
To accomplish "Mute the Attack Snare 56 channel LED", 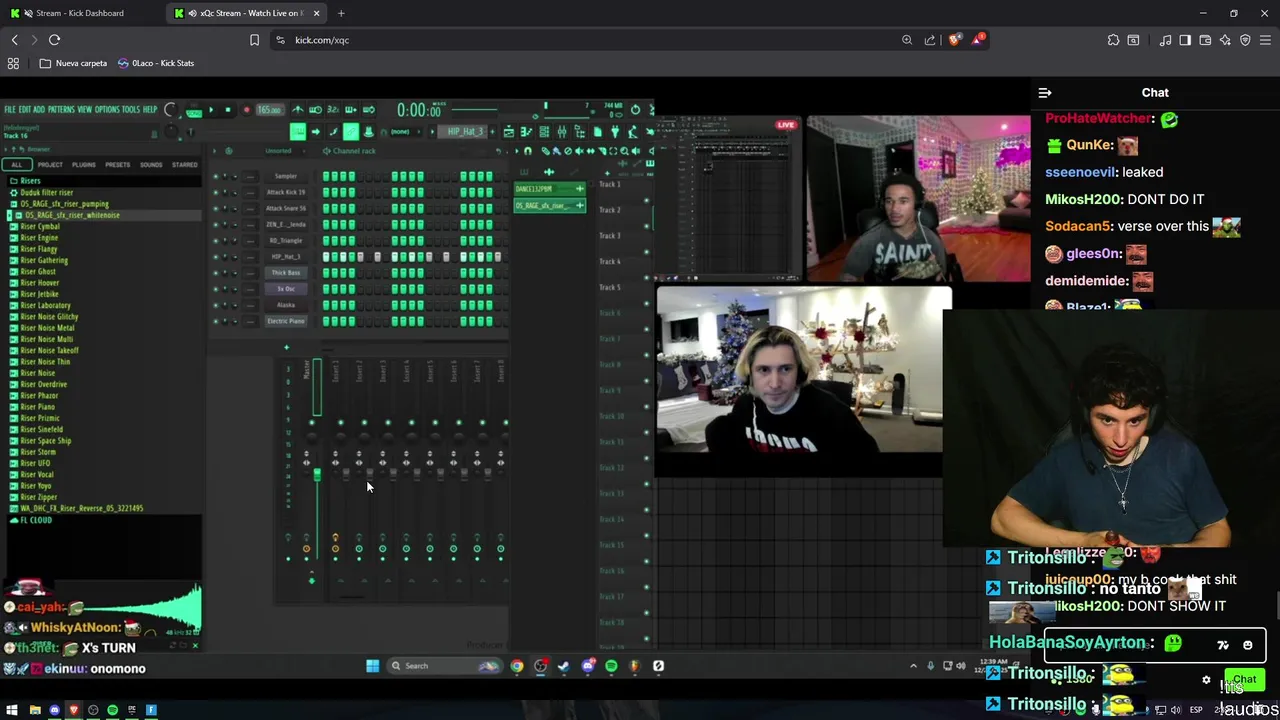I will (x=215, y=208).
